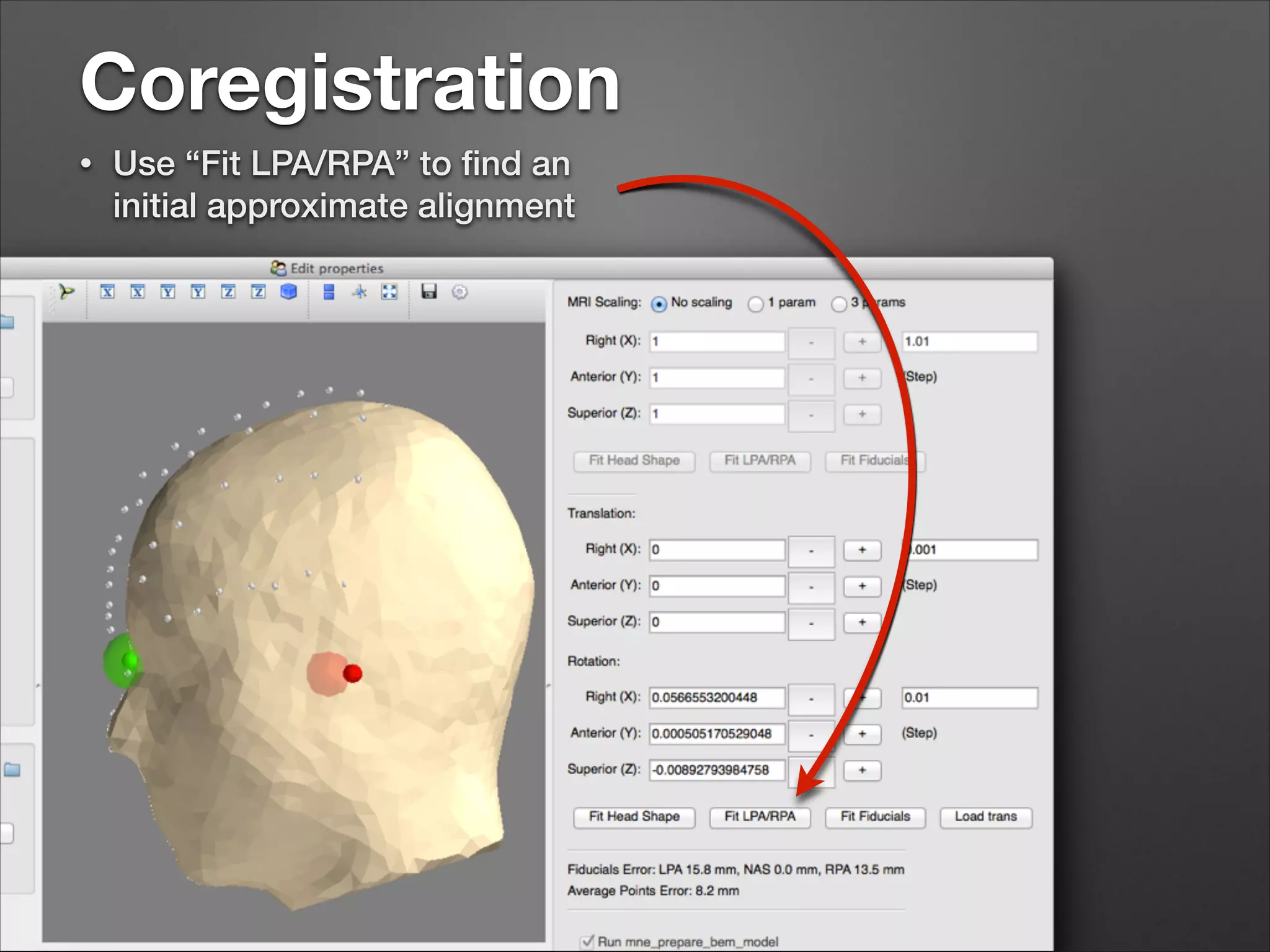Select the first X axis view icon
The image size is (1270, 952).
coord(107,291)
